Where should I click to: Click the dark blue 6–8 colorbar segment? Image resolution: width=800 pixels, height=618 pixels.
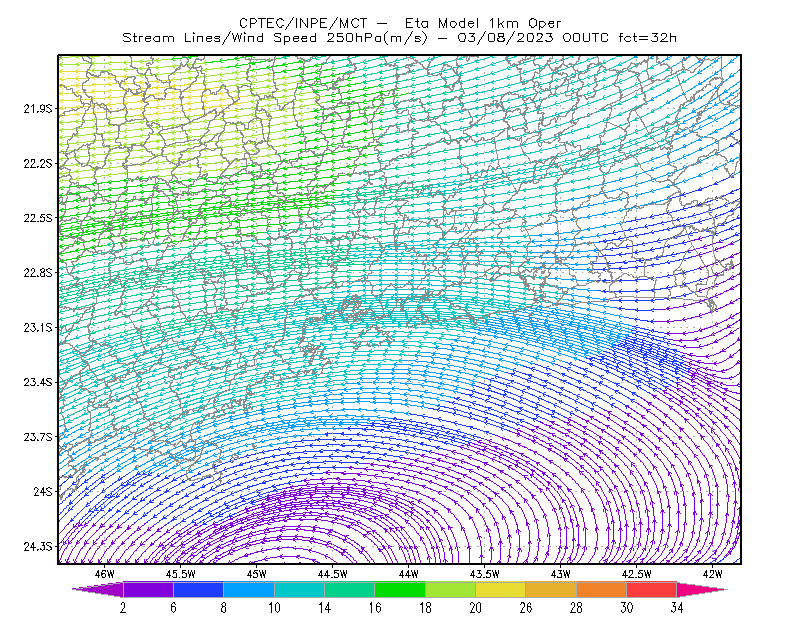click(198, 589)
